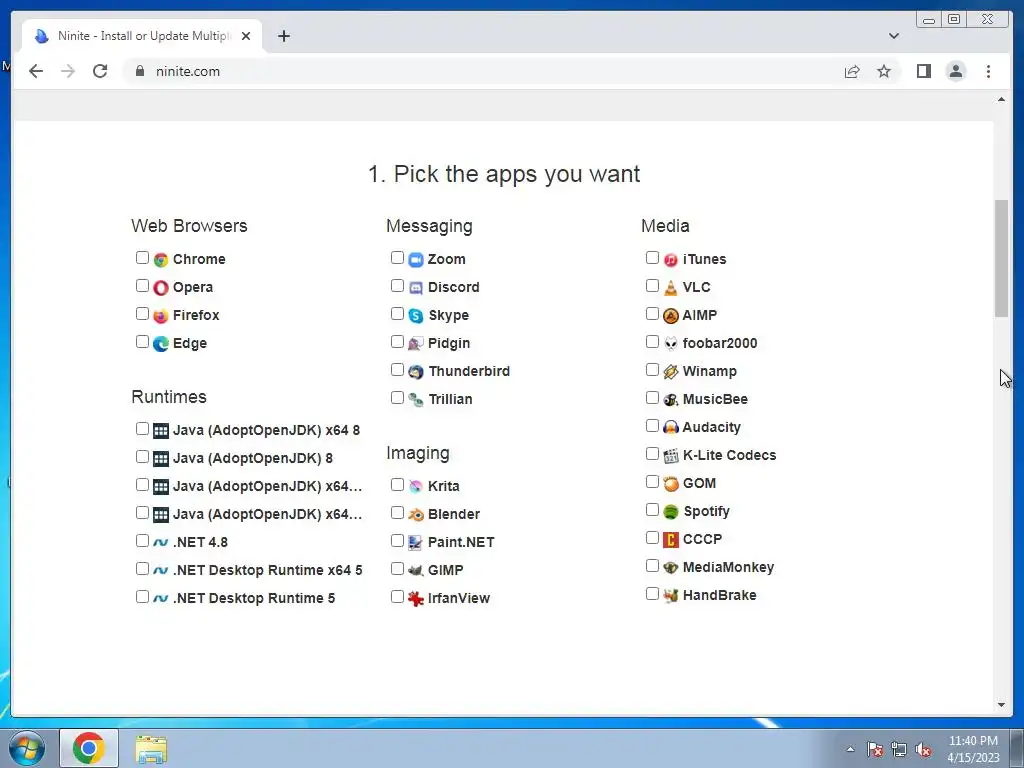Select the Ninite browser tab
The width and height of the screenshot is (1024, 768).
[x=142, y=36]
